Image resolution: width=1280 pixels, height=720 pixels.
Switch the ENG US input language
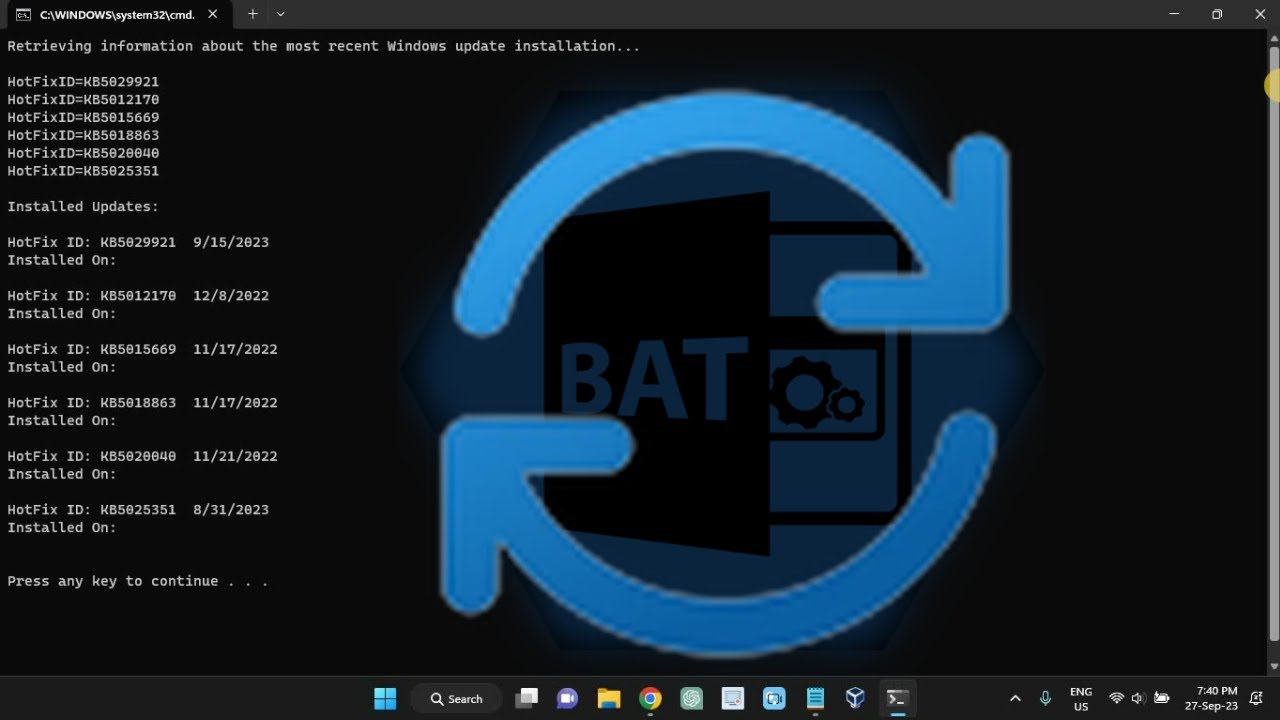pyautogui.click(x=1081, y=699)
